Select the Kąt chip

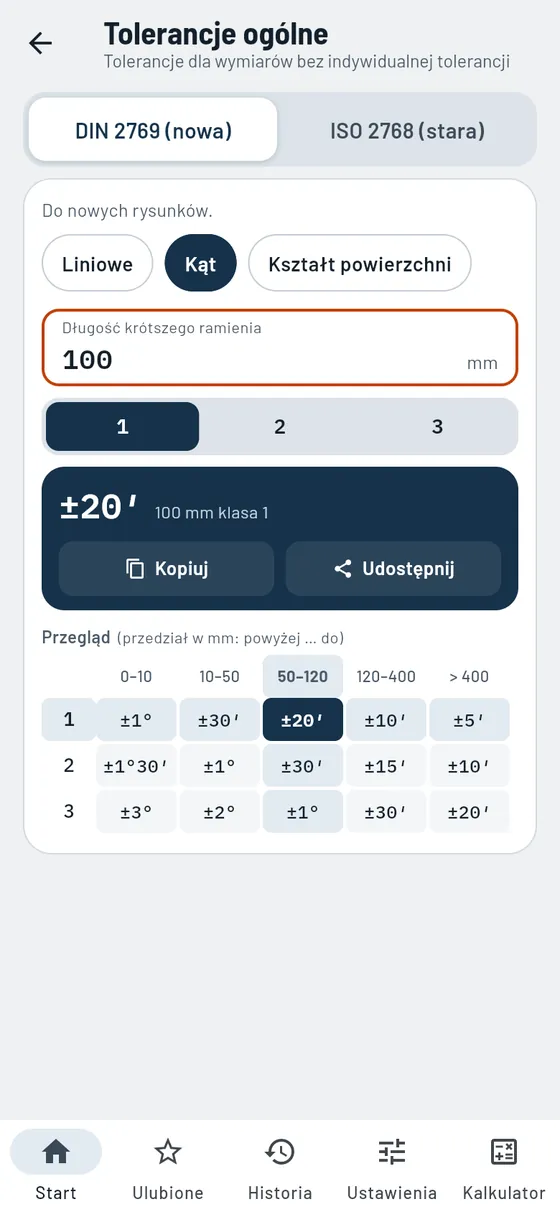coord(200,264)
